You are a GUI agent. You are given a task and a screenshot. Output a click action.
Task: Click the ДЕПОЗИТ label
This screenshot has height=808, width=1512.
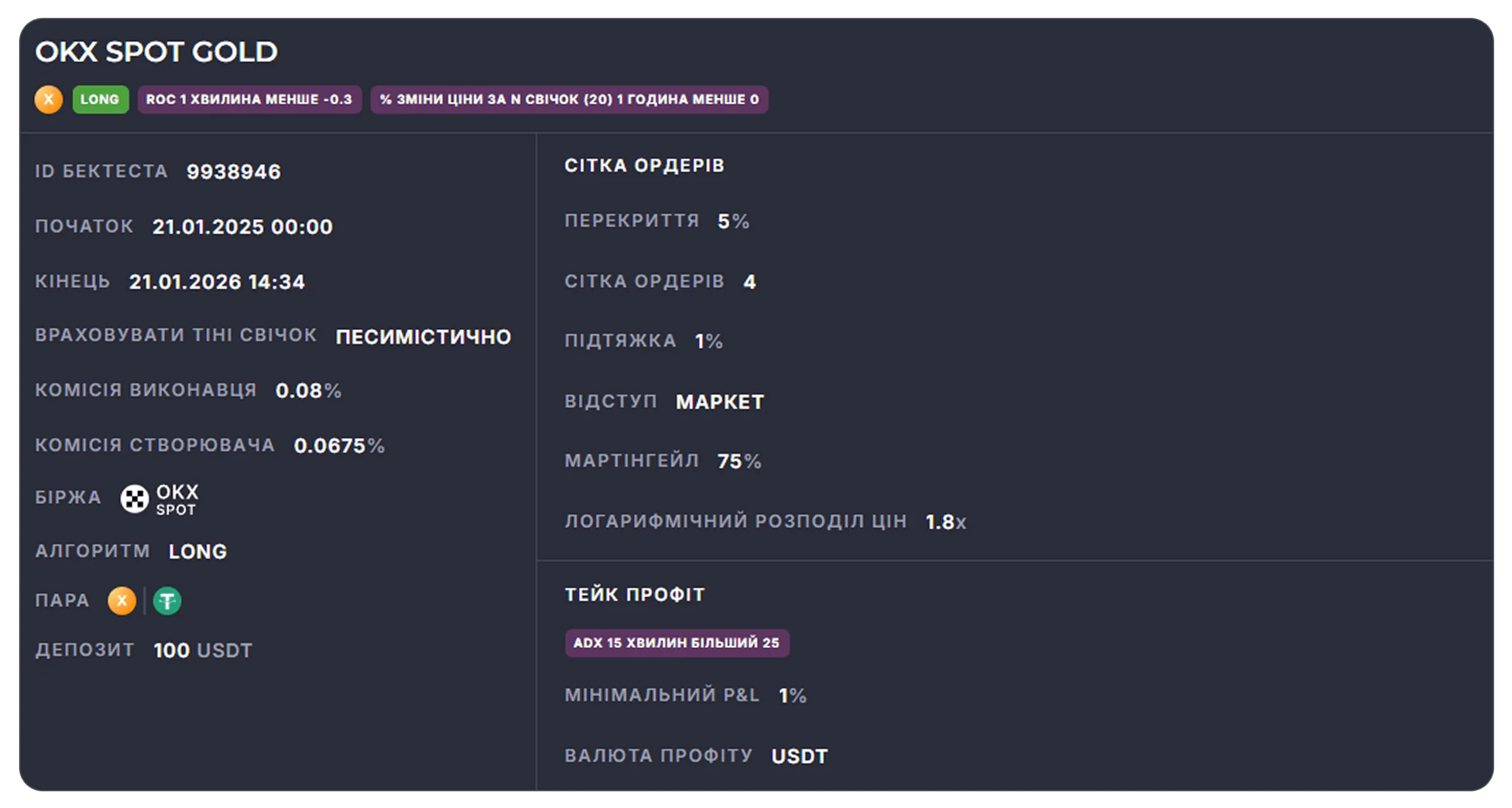85,649
